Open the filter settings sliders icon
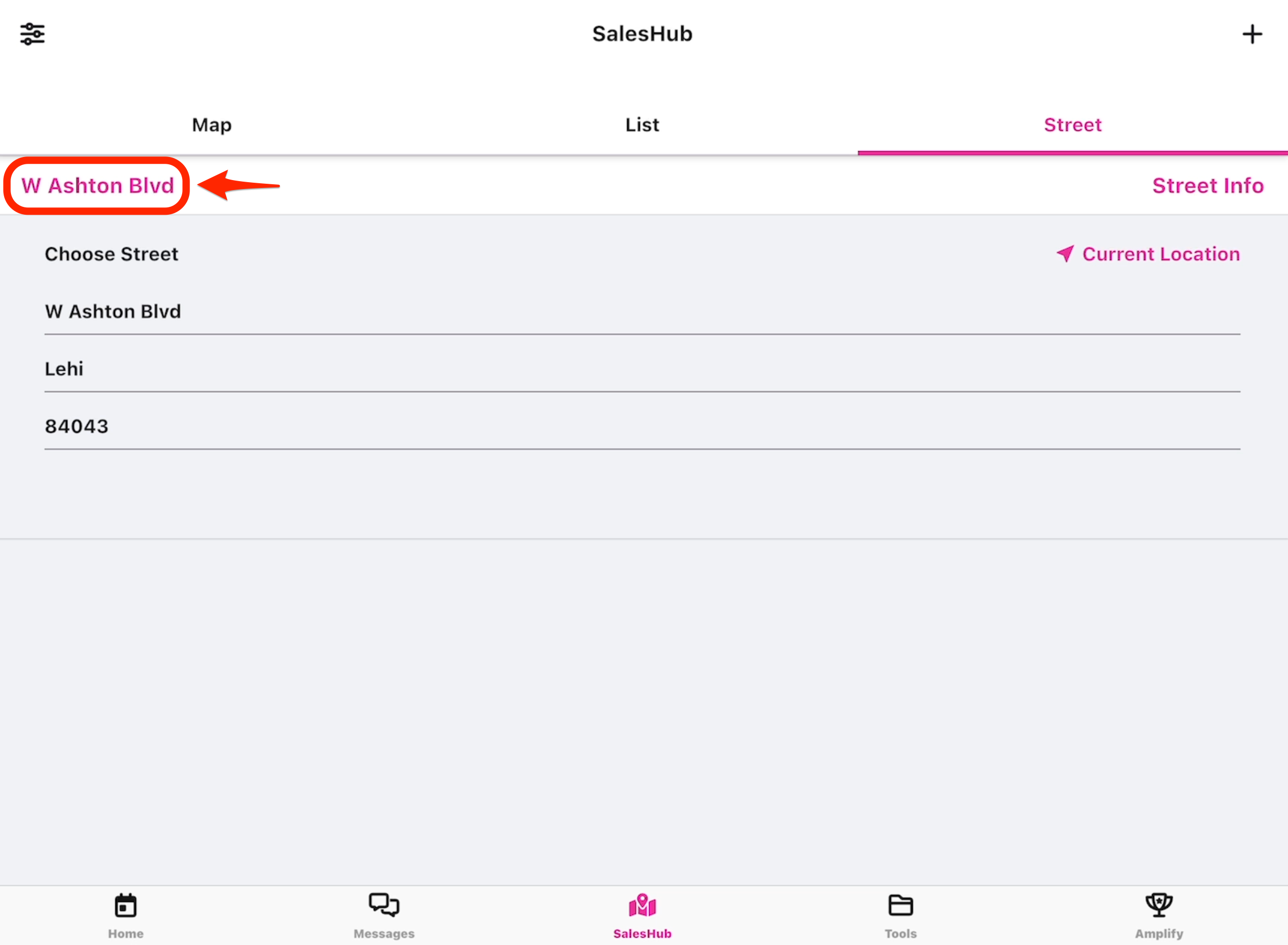The image size is (1288, 945). point(33,34)
